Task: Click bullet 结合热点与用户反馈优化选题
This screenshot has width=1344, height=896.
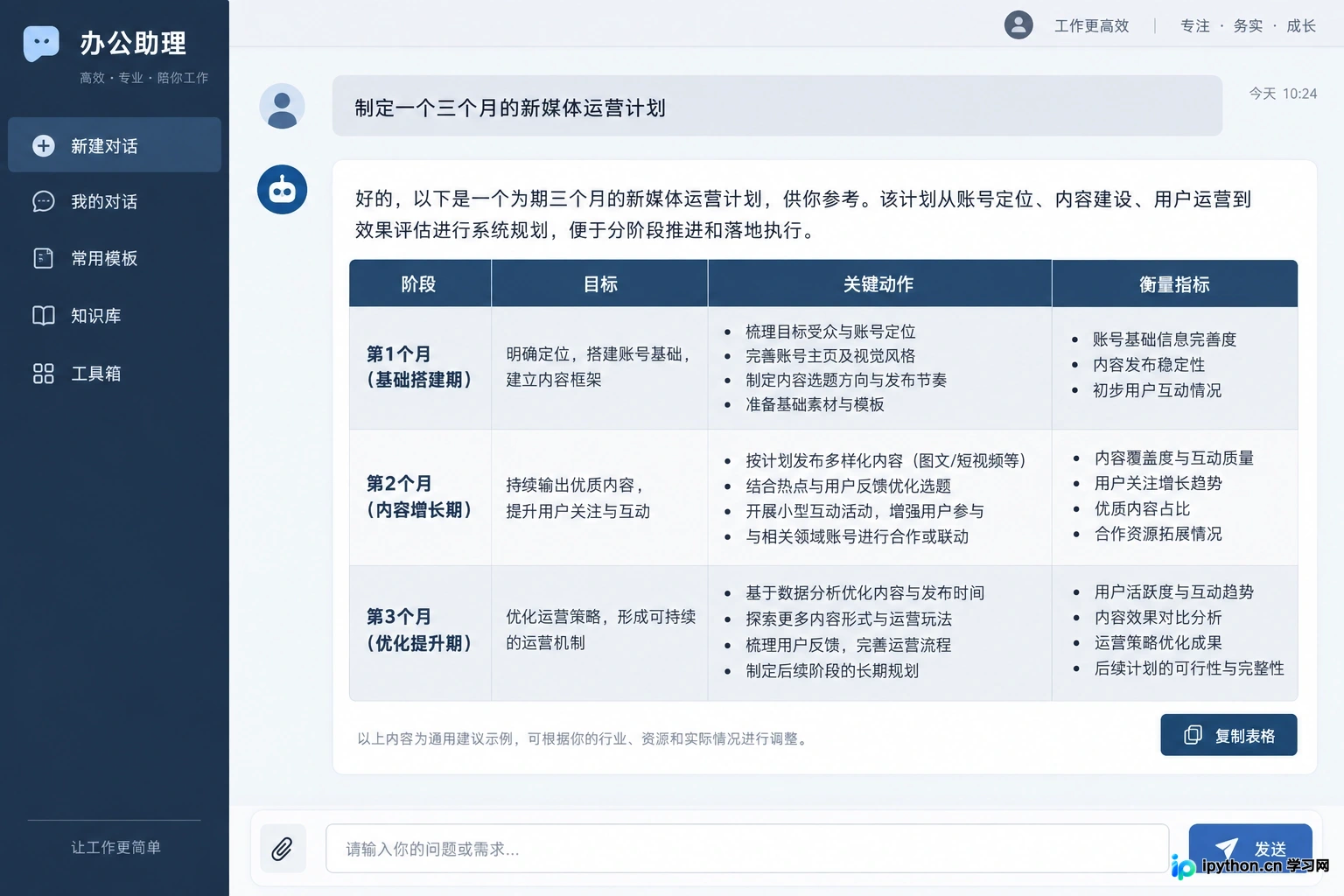Action: pyautogui.click(x=848, y=486)
